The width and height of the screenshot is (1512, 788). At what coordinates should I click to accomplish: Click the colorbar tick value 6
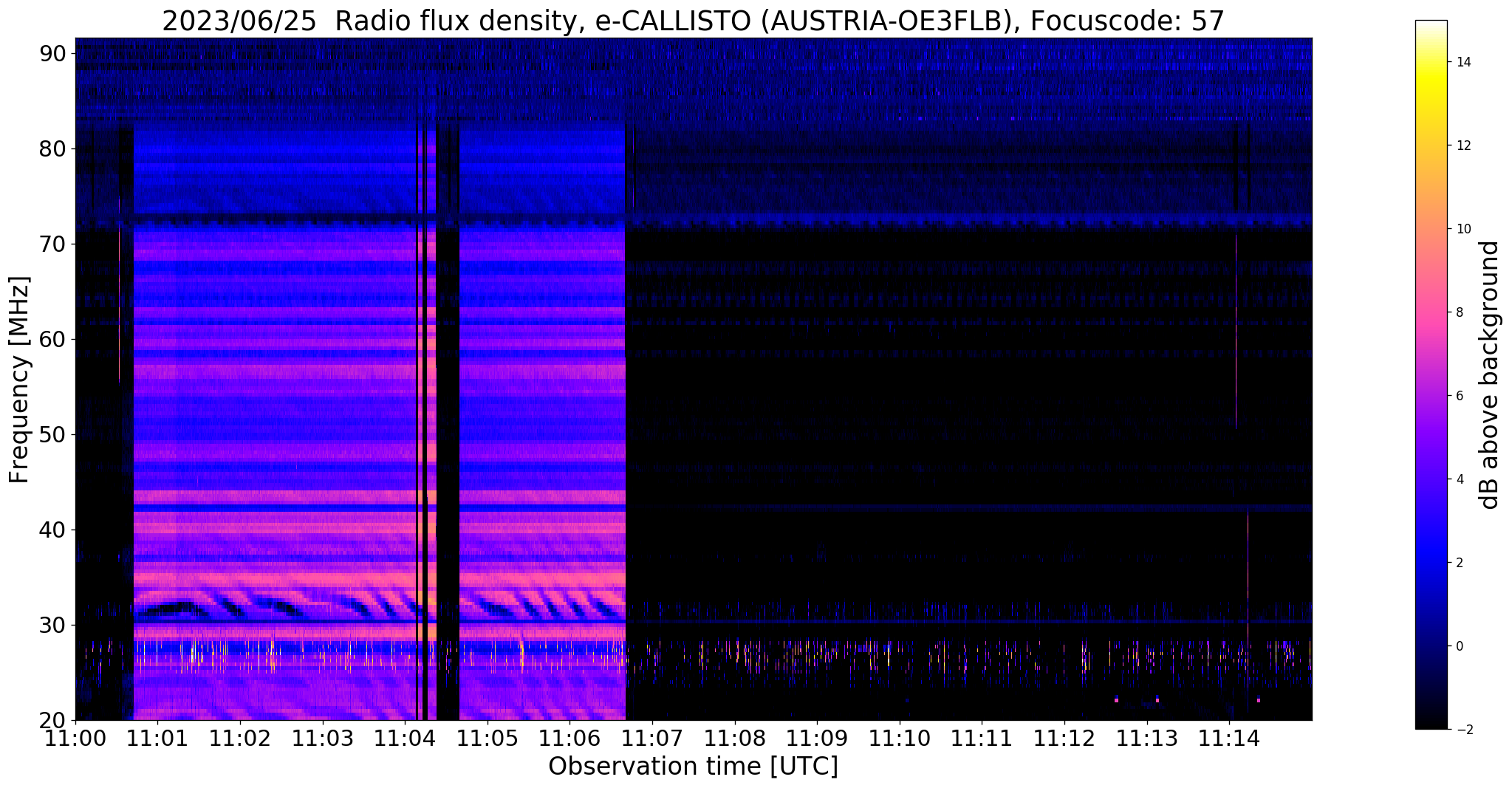(x=1460, y=396)
